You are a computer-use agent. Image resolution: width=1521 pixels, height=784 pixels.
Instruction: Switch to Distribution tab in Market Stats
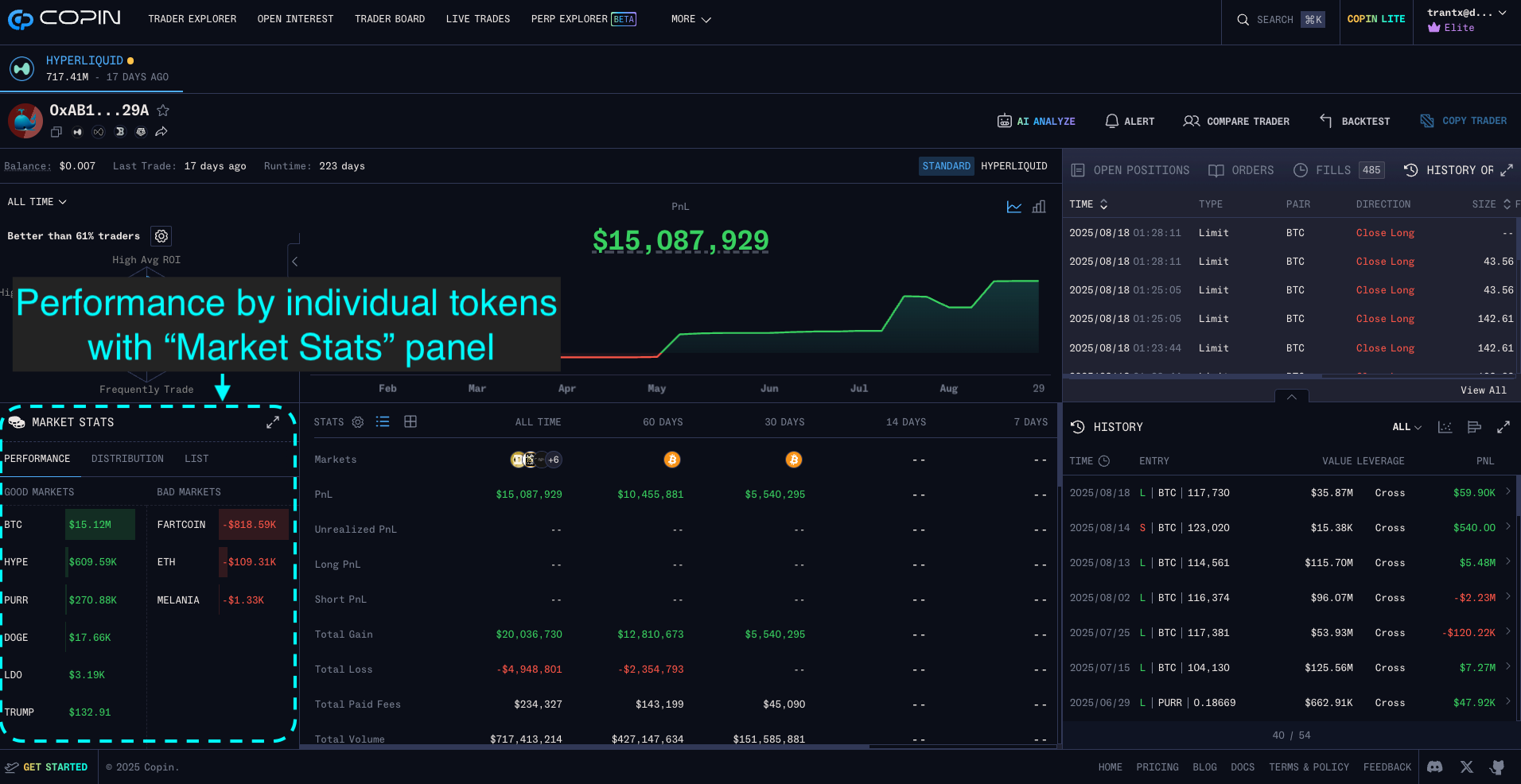coord(127,459)
